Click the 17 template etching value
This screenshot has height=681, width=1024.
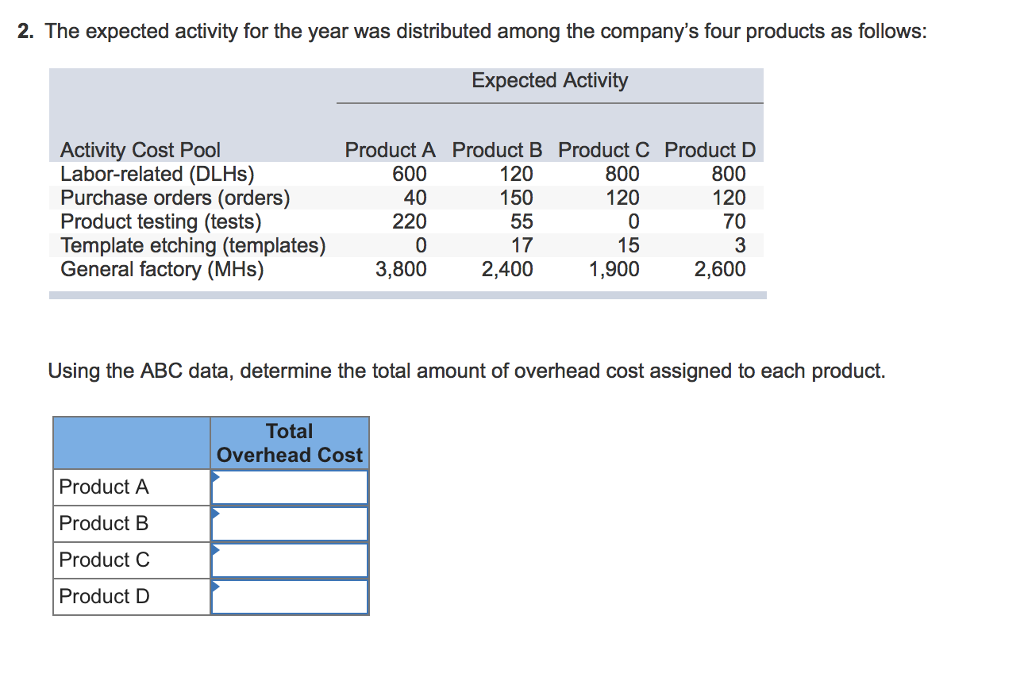522,245
